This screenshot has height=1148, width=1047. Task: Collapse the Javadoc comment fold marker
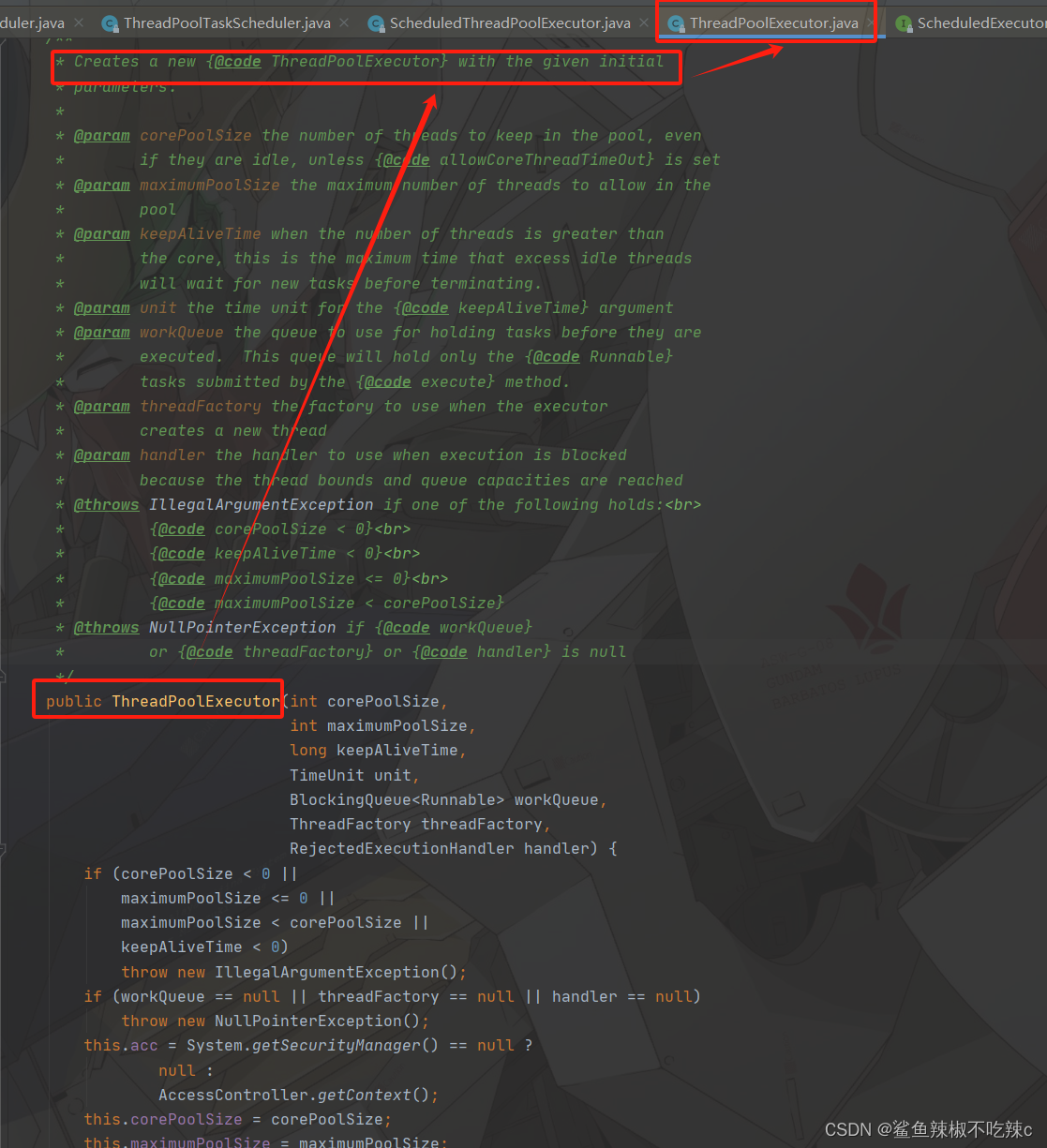coord(3,676)
